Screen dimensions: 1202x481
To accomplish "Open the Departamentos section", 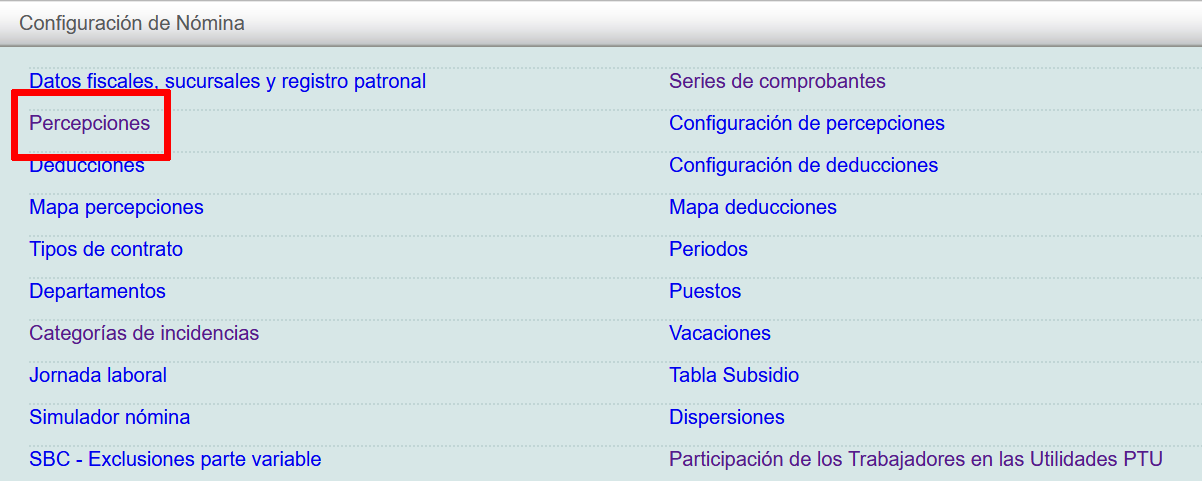I will click(97, 291).
